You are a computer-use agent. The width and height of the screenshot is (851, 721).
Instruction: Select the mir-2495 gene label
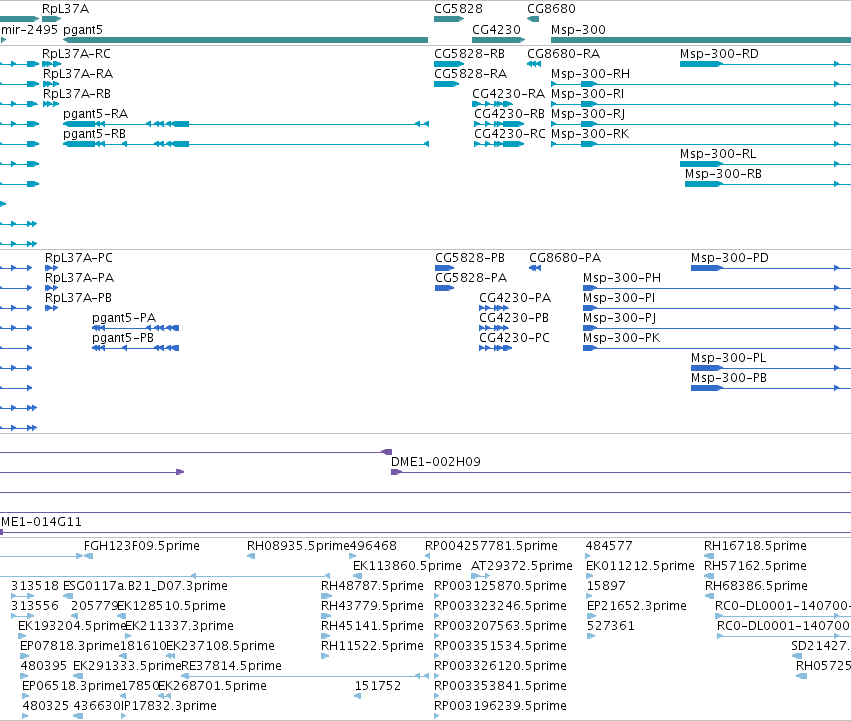pos(29,29)
